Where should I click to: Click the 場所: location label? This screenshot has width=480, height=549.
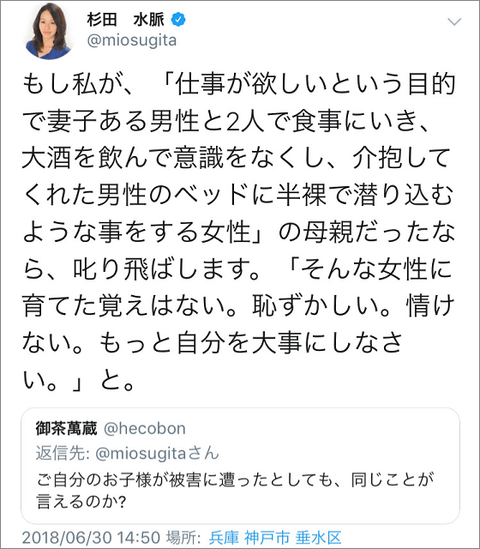(183, 537)
